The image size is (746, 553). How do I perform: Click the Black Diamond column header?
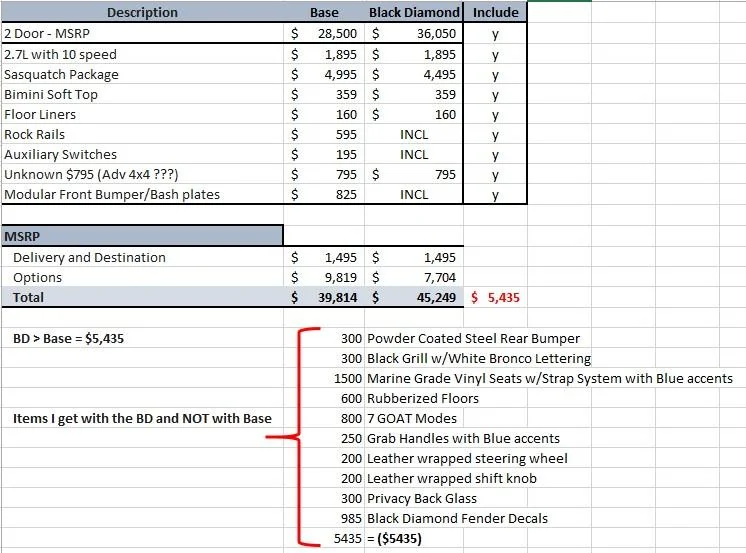(x=414, y=12)
